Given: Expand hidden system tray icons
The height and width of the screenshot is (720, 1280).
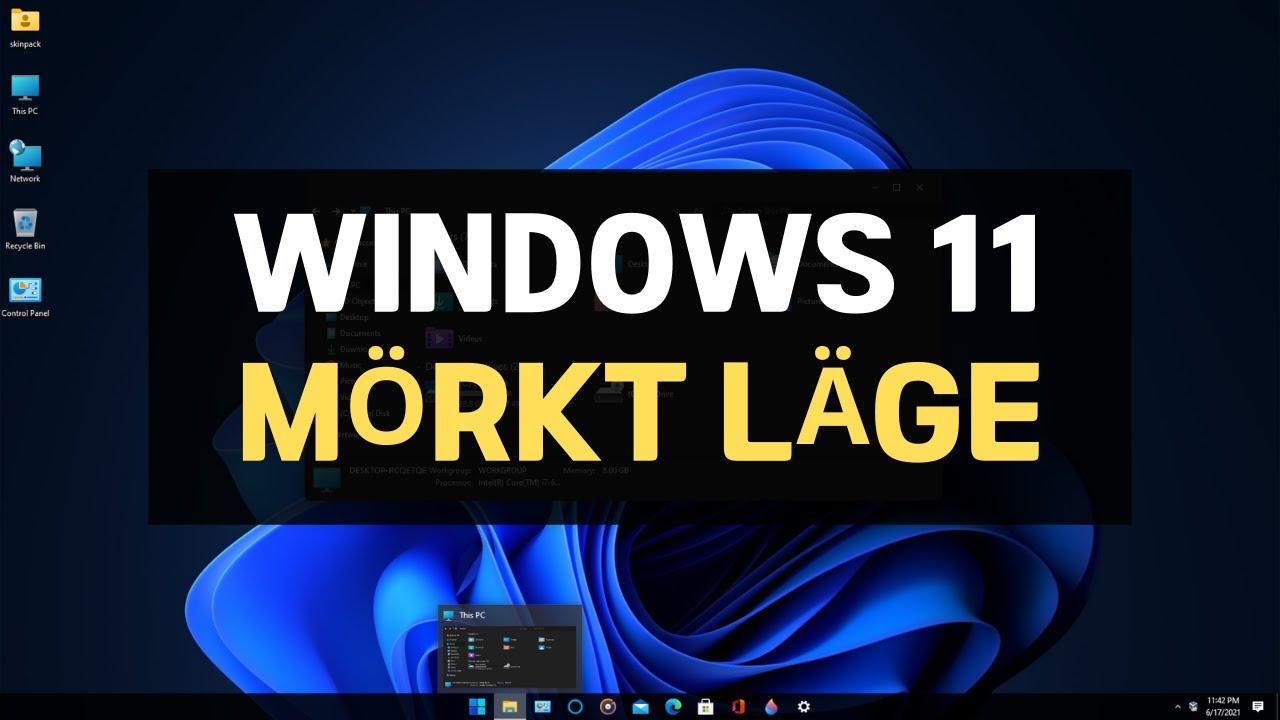Looking at the screenshot, I should pyautogui.click(x=1177, y=707).
